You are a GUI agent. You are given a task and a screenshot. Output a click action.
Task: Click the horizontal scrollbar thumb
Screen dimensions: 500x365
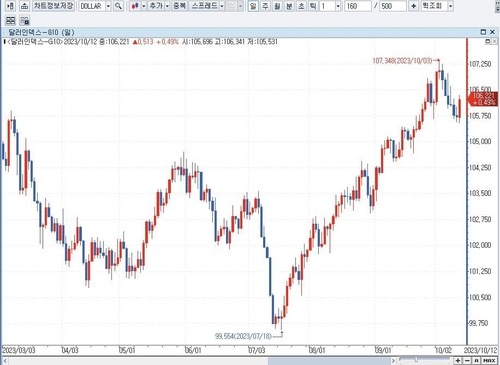(x=329, y=361)
